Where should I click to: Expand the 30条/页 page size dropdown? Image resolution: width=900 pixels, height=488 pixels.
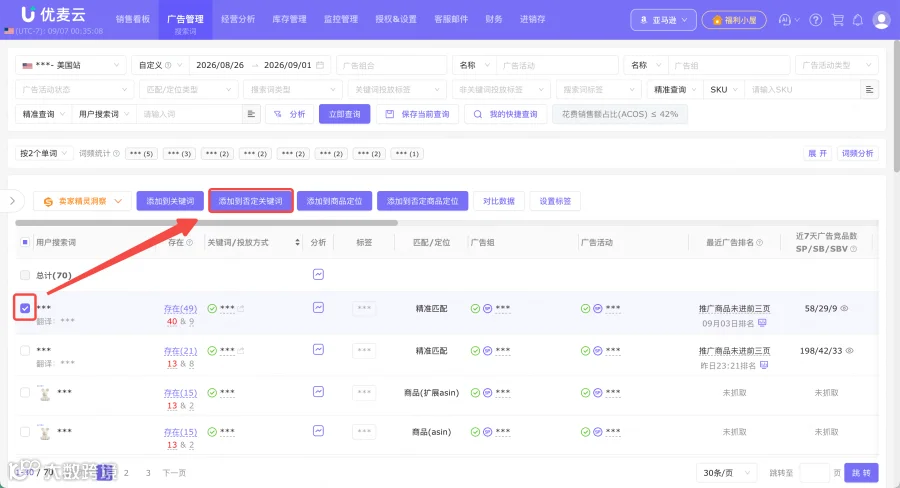point(726,472)
